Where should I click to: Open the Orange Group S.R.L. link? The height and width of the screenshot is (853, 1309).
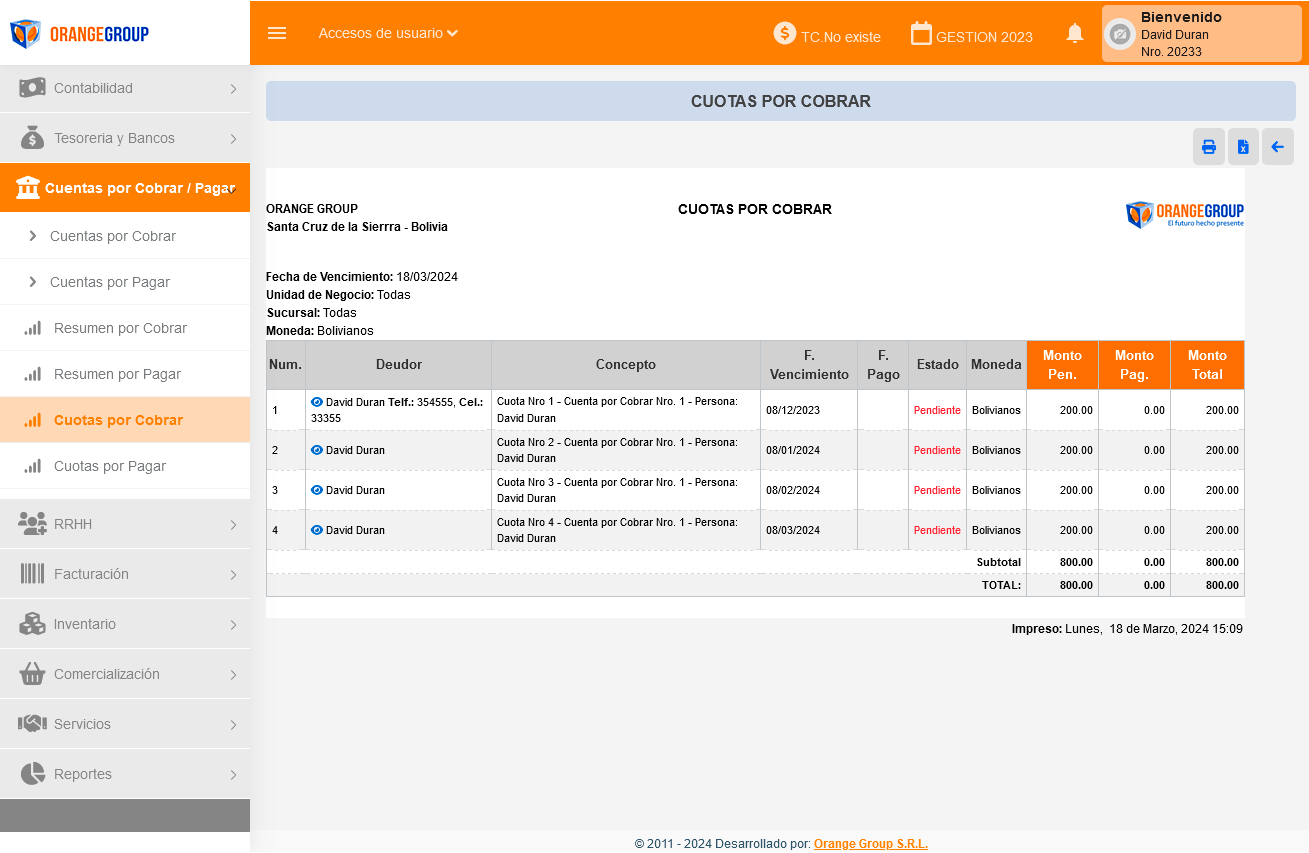click(870, 844)
